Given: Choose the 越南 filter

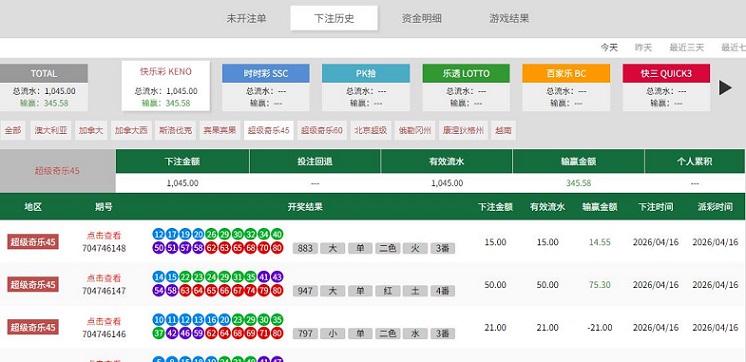Looking at the screenshot, I should click(x=503, y=130).
